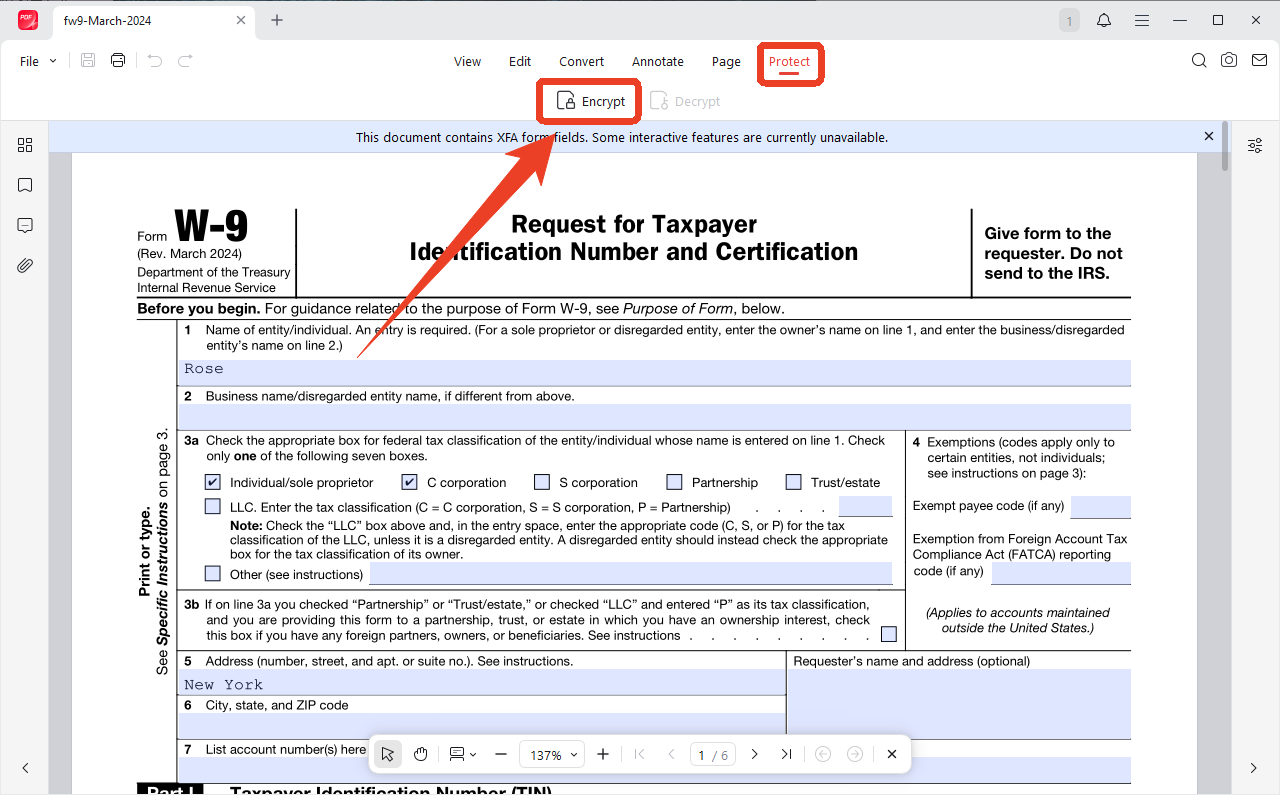
Task: Click the Business name field on line 2
Action: (655, 417)
